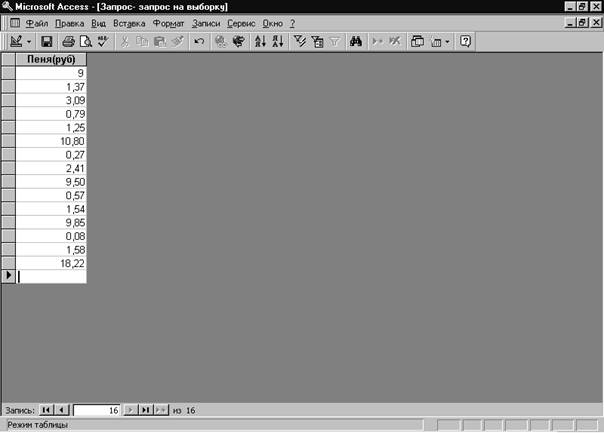Click the Cut scissors icon
The height and width of the screenshot is (433, 604).
(124, 41)
